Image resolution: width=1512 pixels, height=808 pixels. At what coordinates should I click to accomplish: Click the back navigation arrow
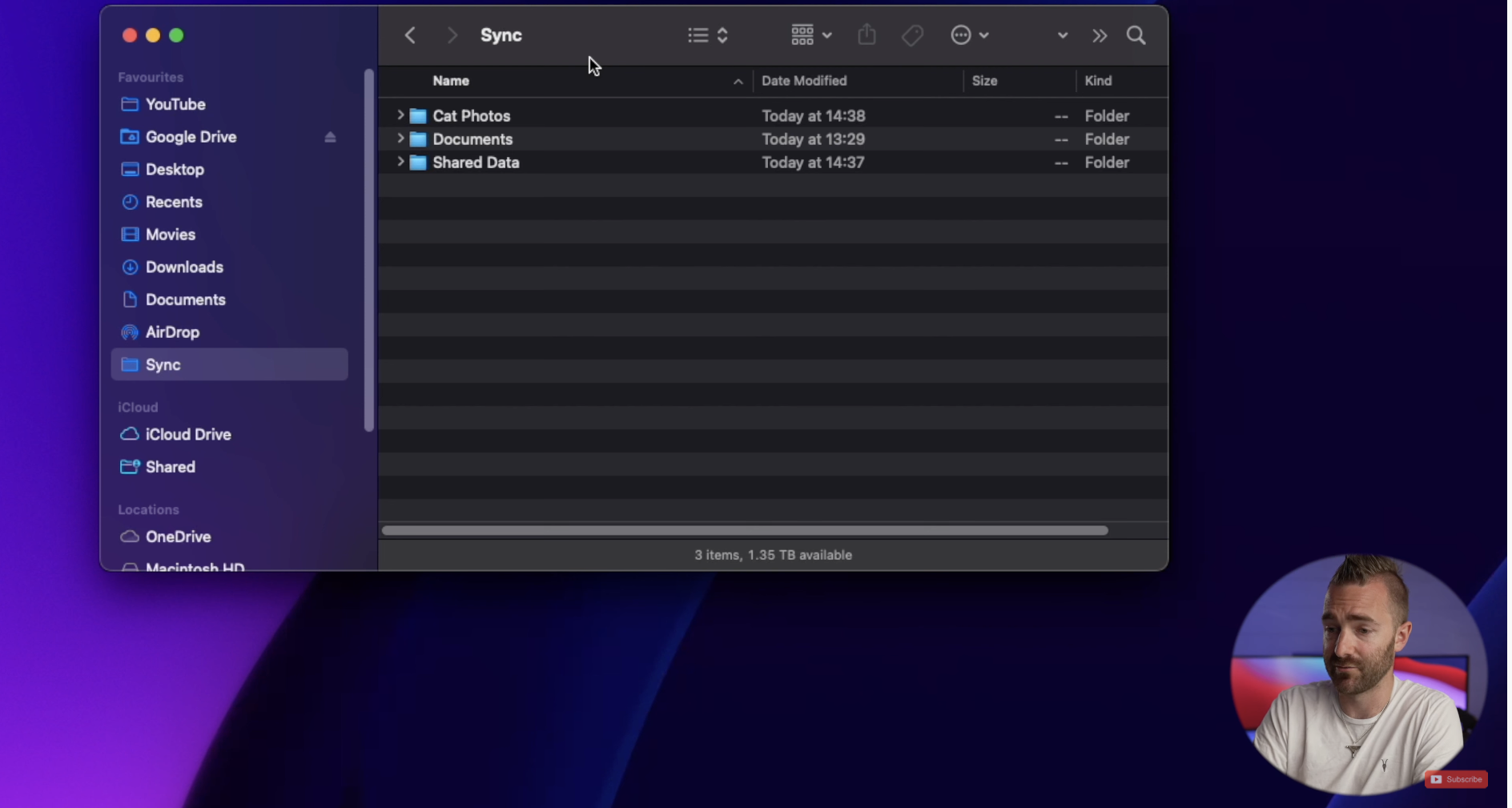409,35
